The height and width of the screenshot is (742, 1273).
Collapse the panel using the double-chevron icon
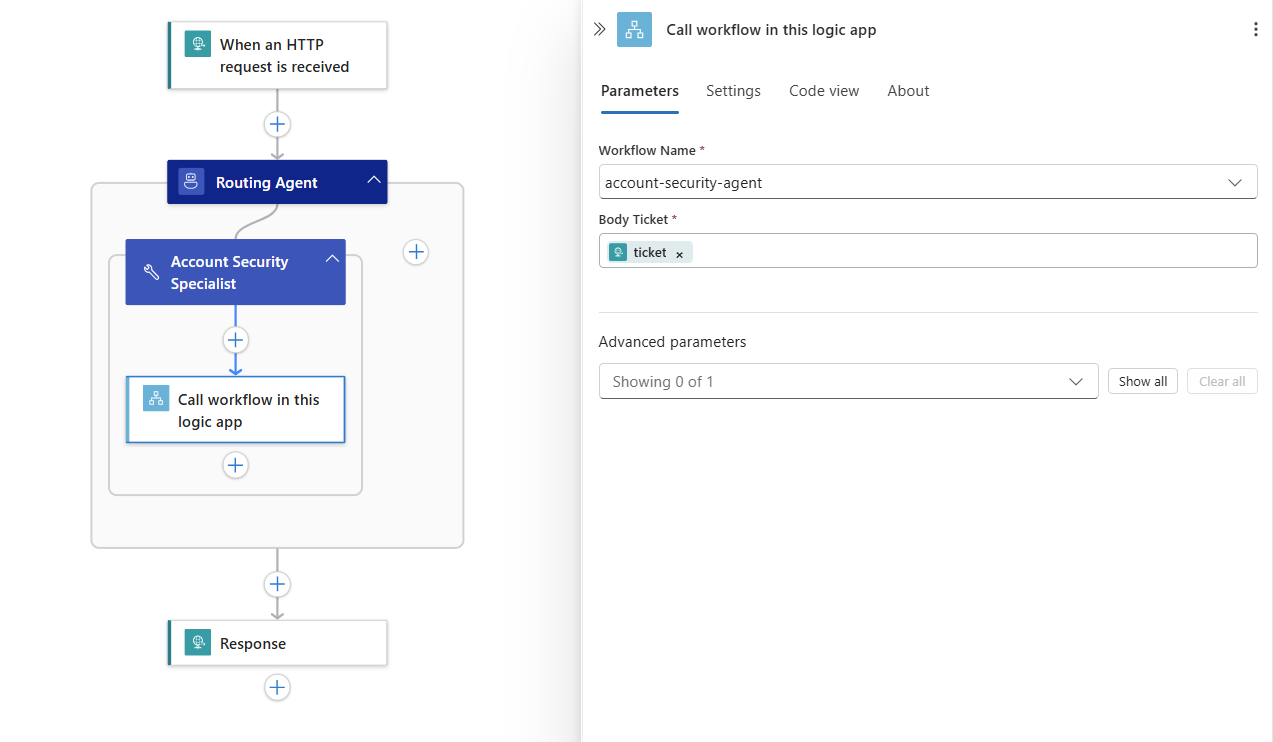click(599, 29)
